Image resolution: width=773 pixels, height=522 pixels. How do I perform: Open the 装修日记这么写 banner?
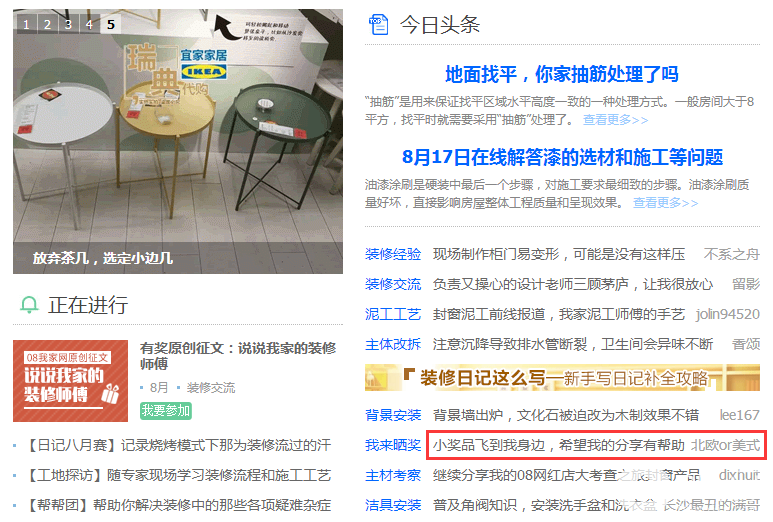point(562,378)
